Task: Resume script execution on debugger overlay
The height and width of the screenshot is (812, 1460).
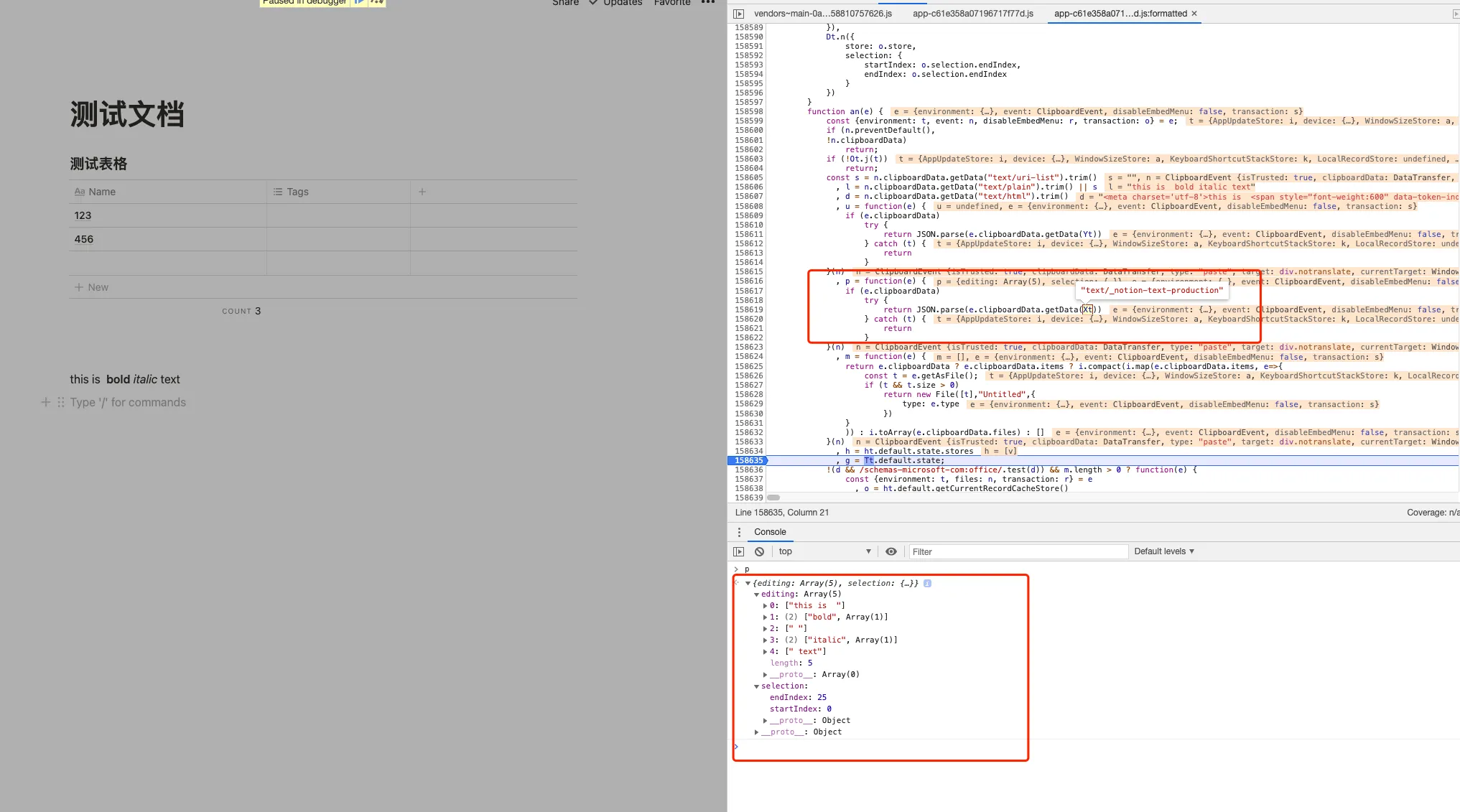Action: click(x=360, y=2)
